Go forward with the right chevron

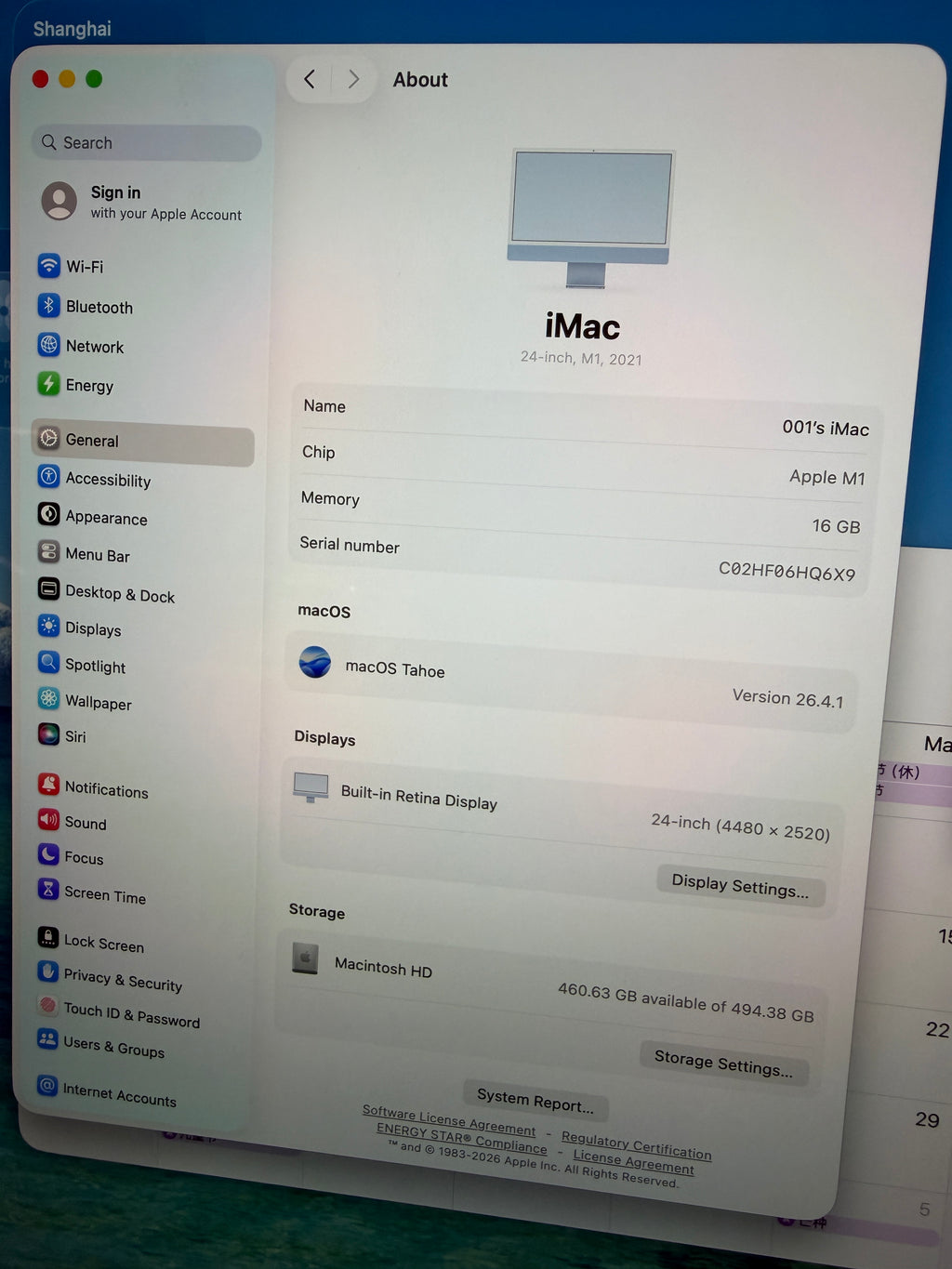pos(353,79)
